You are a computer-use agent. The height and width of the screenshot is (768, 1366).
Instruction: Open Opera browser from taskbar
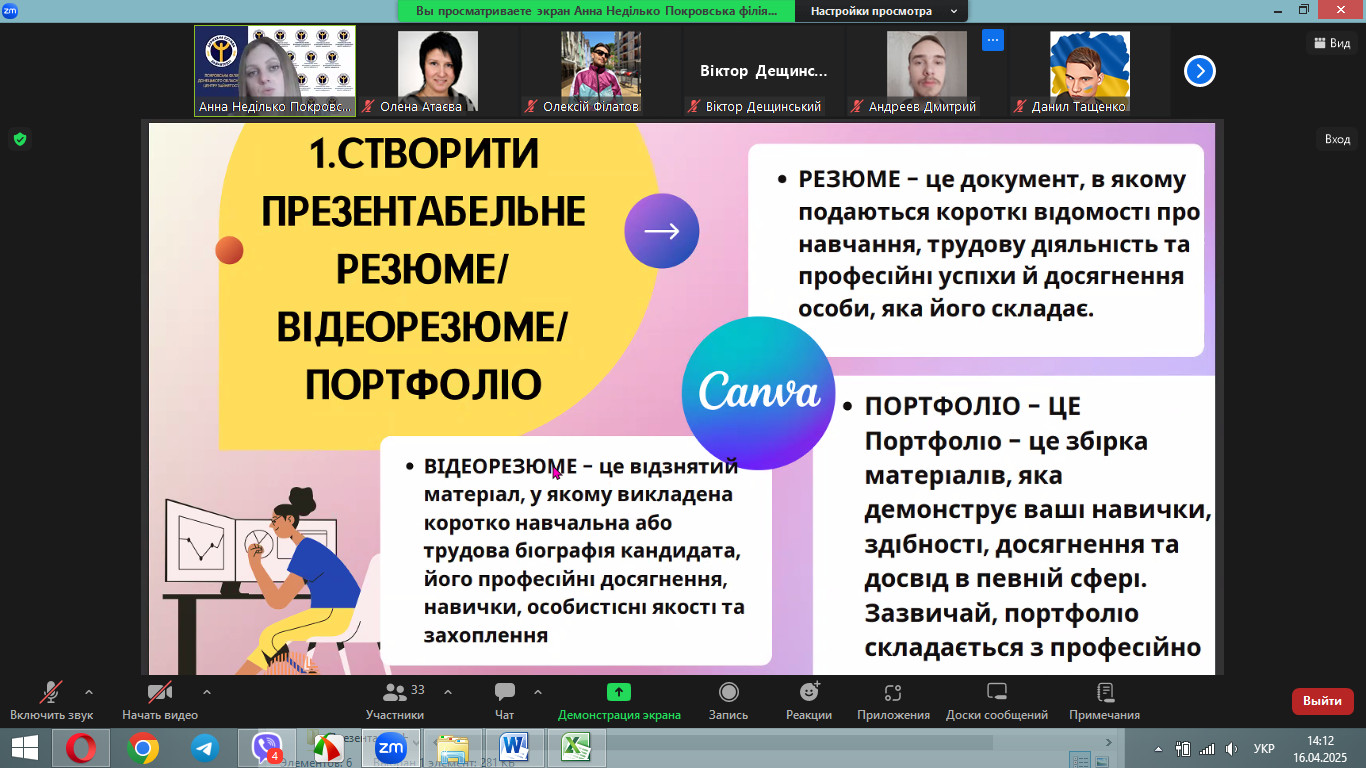coord(81,747)
